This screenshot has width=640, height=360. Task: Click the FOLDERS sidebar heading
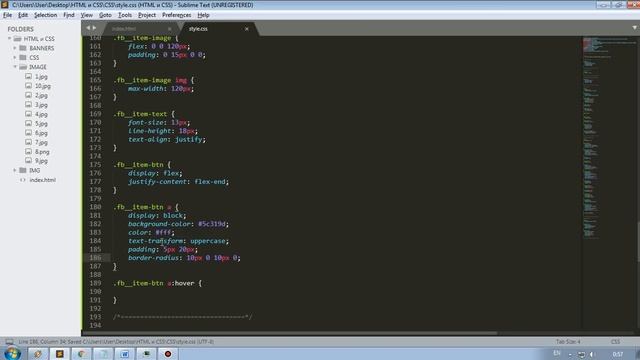(x=20, y=29)
